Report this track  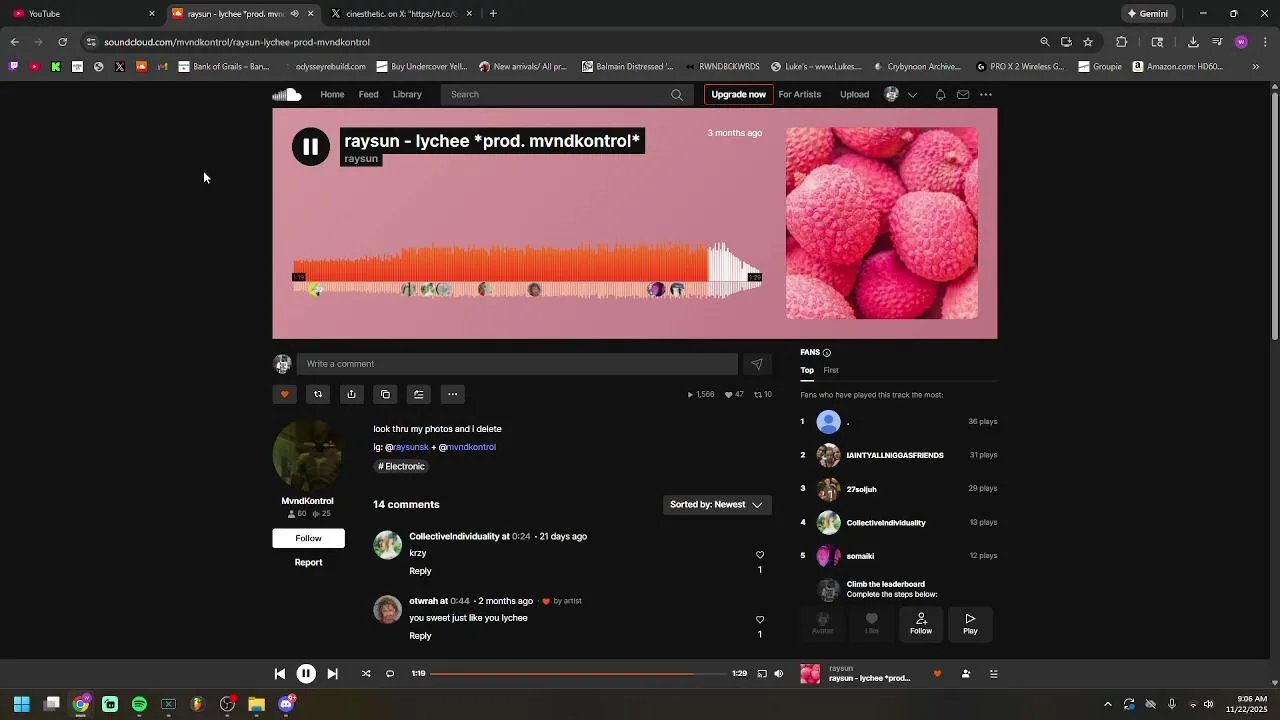click(308, 562)
